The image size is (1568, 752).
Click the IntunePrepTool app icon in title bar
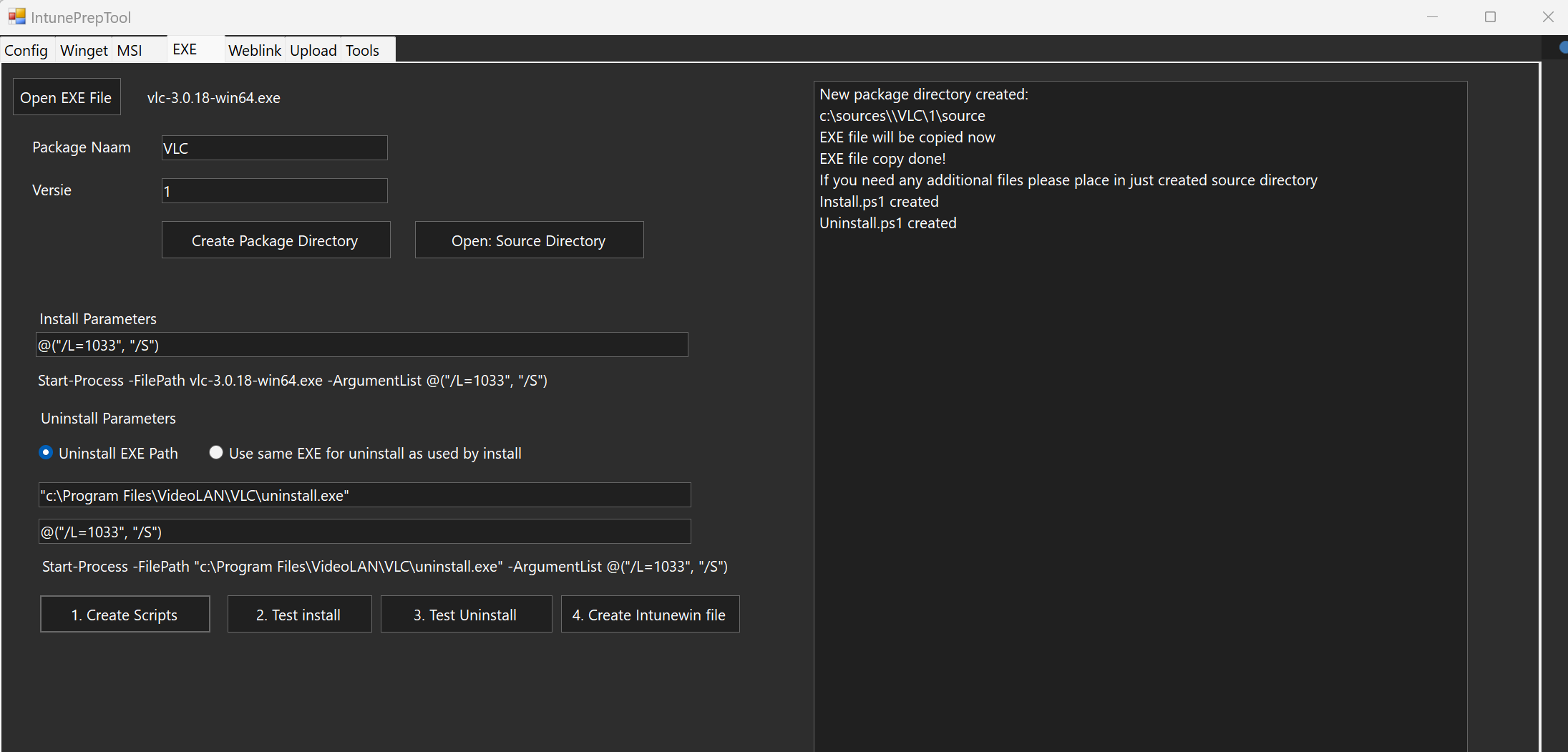[16, 16]
